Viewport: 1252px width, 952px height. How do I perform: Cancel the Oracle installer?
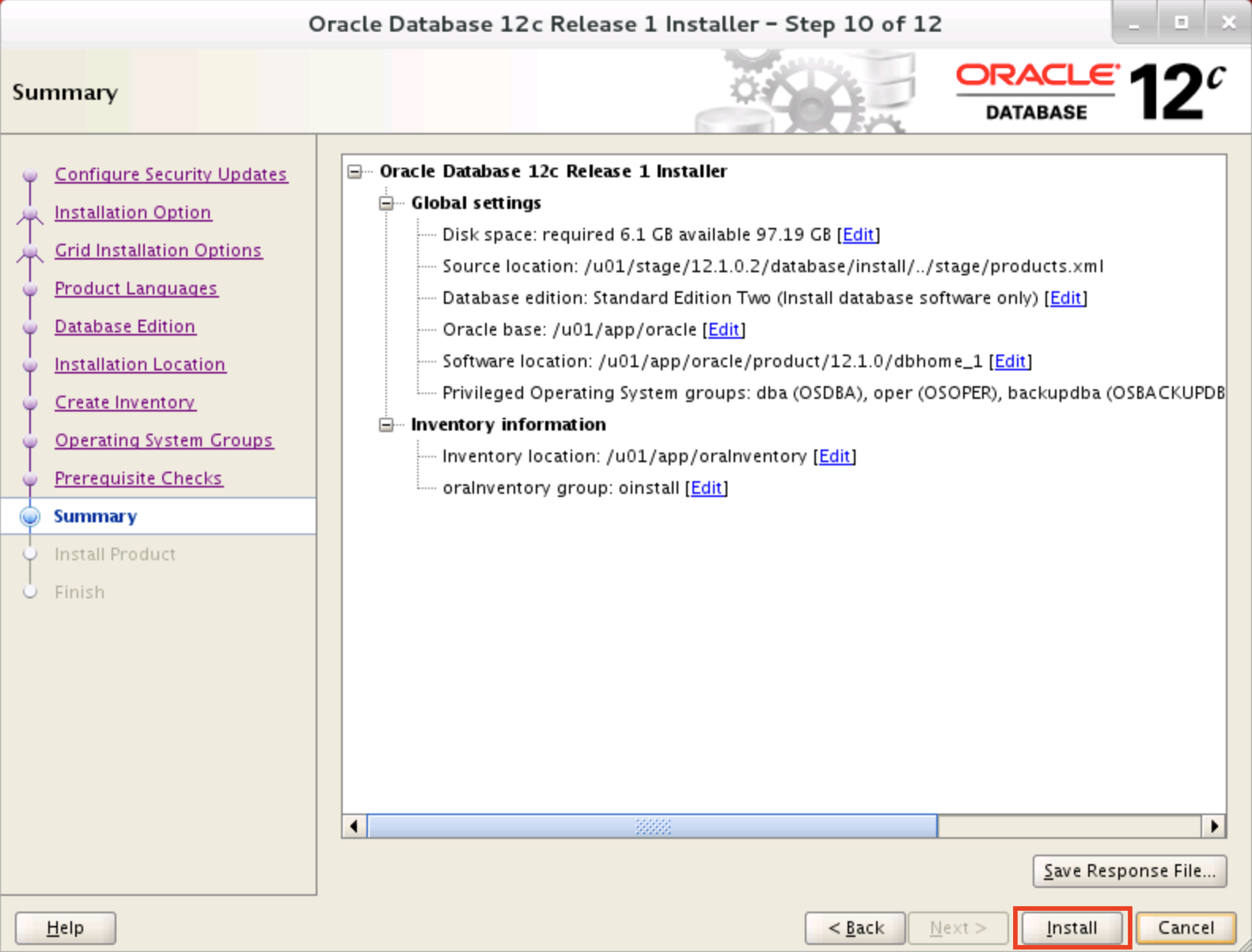1186,927
